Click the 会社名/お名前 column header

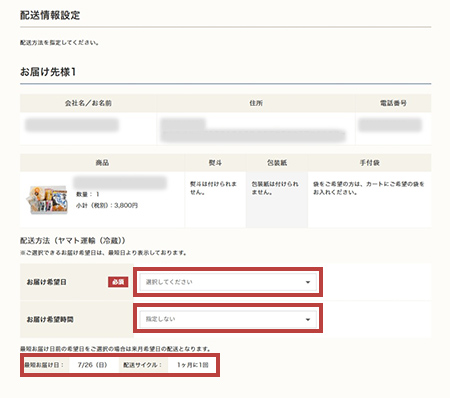pos(88,103)
